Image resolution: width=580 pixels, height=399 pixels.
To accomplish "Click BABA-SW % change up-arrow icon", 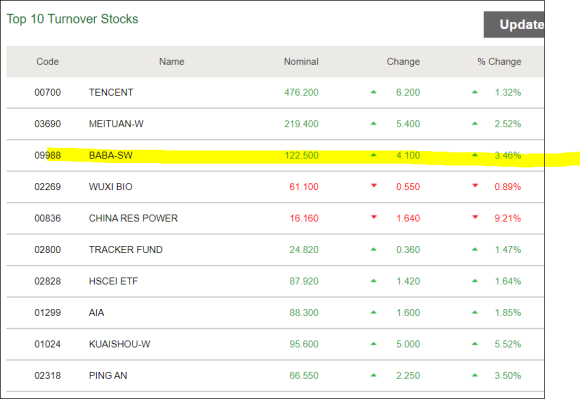I will [475, 155].
